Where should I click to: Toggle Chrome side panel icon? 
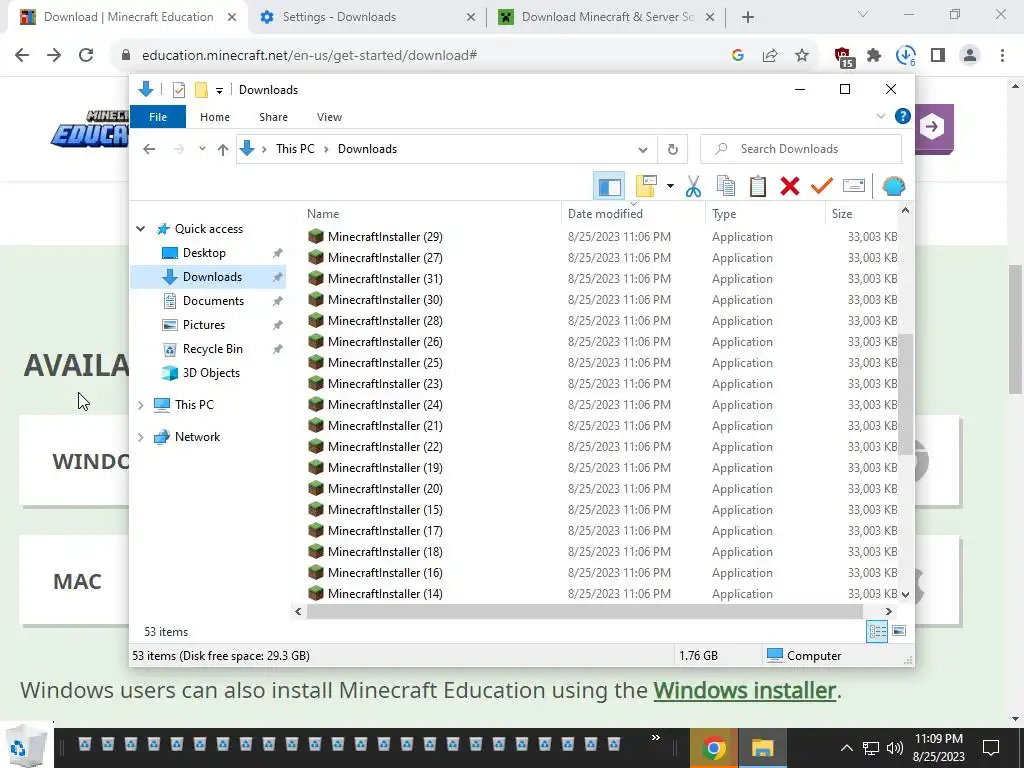938,56
